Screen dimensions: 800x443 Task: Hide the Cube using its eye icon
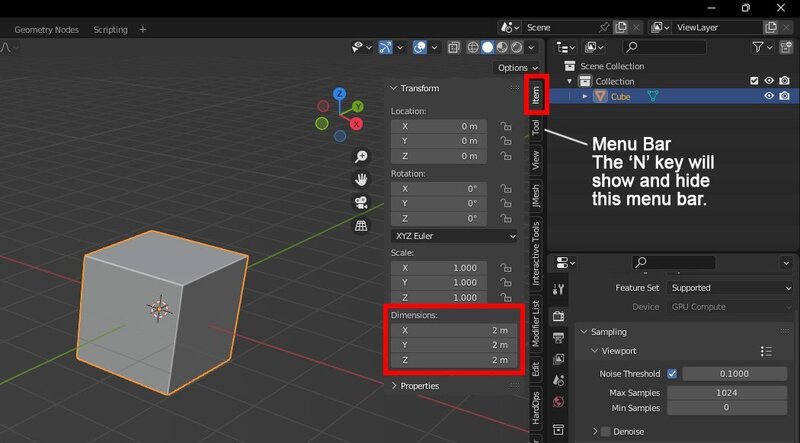[x=769, y=96]
